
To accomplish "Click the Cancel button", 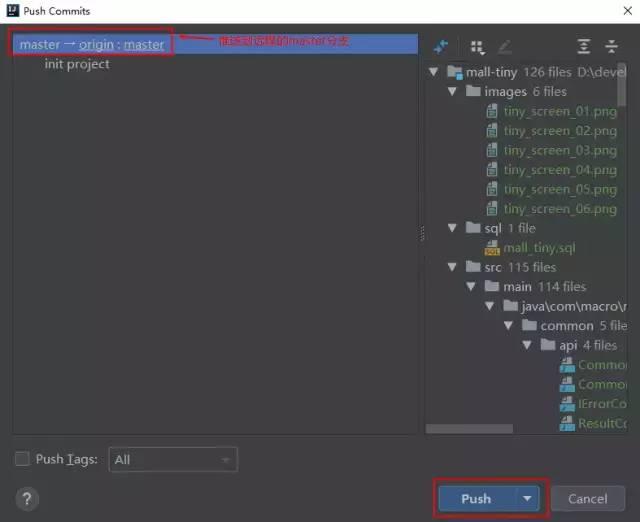I will click(x=588, y=498).
